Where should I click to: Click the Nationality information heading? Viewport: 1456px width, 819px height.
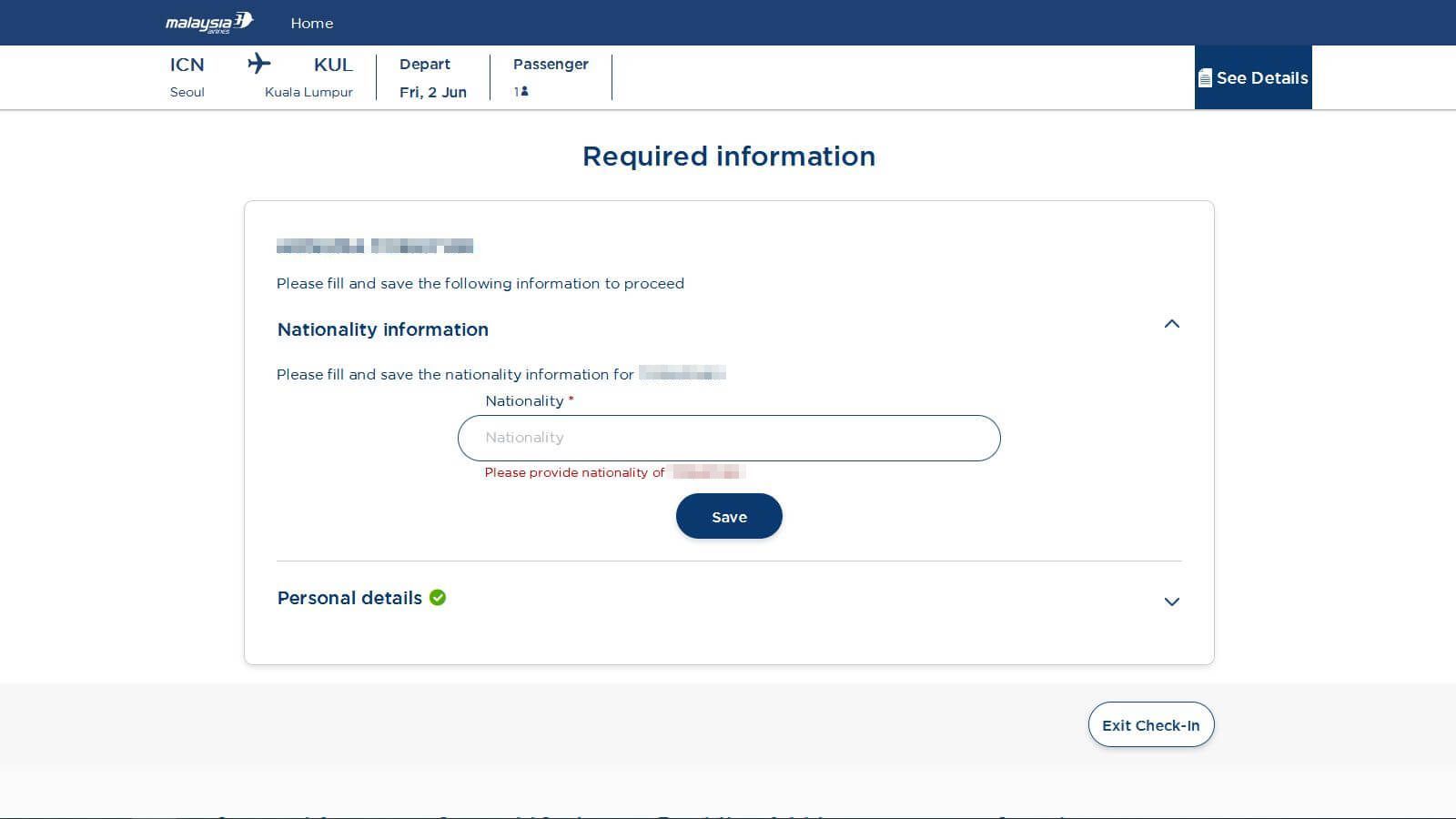click(x=382, y=329)
